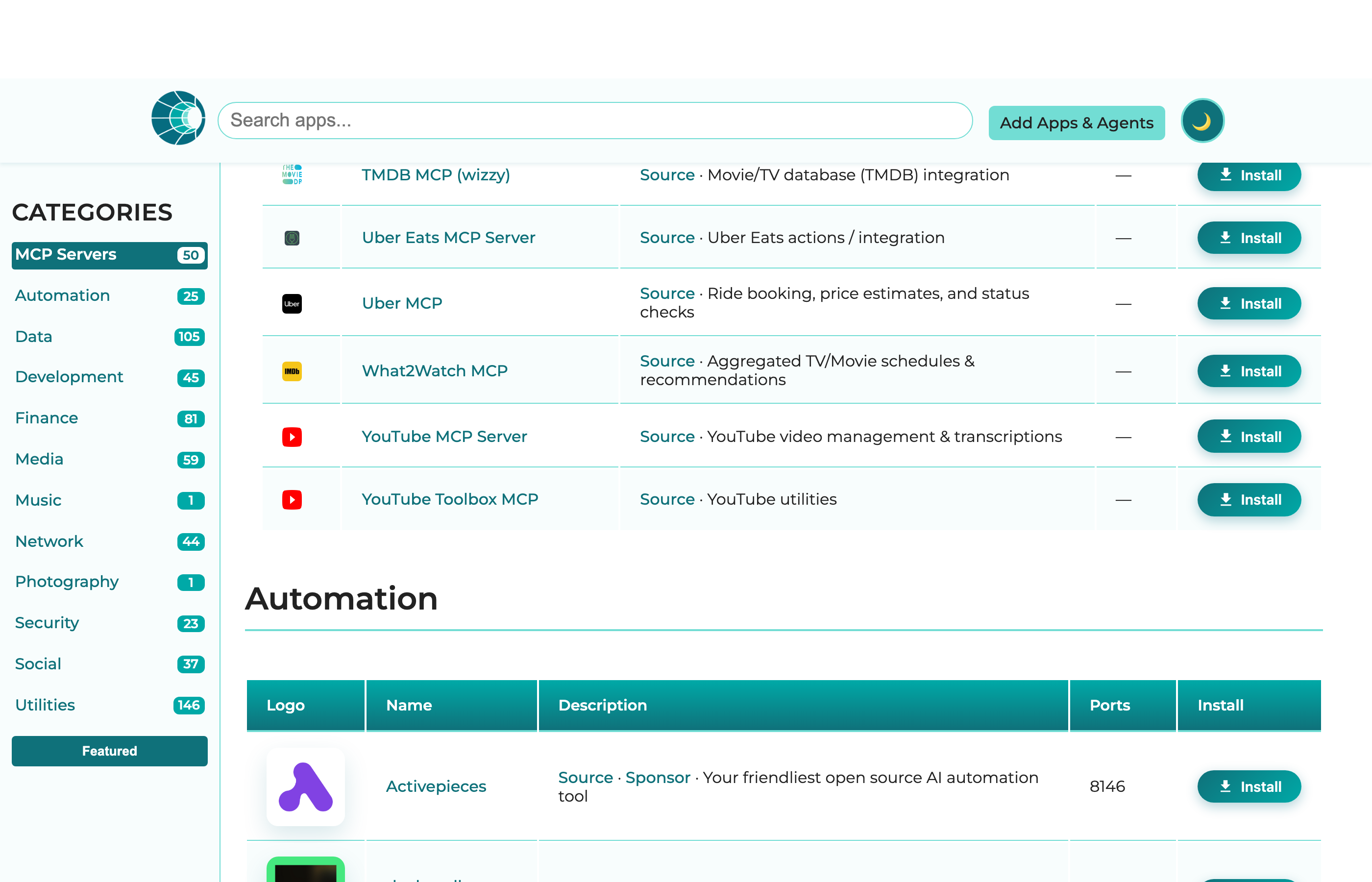The image size is (1372, 882).
Task: Open Source link for What2Watch MCP
Action: coord(667,362)
